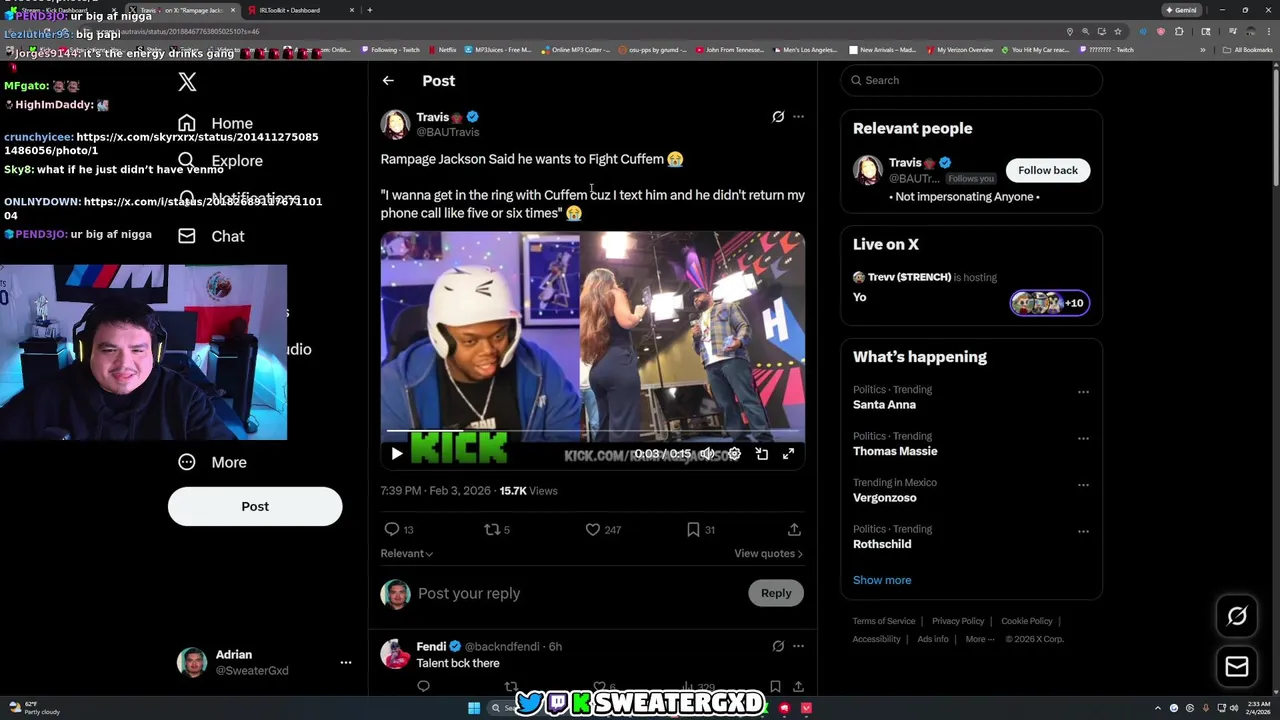Open the more options on Travis post

coord(798,117)
